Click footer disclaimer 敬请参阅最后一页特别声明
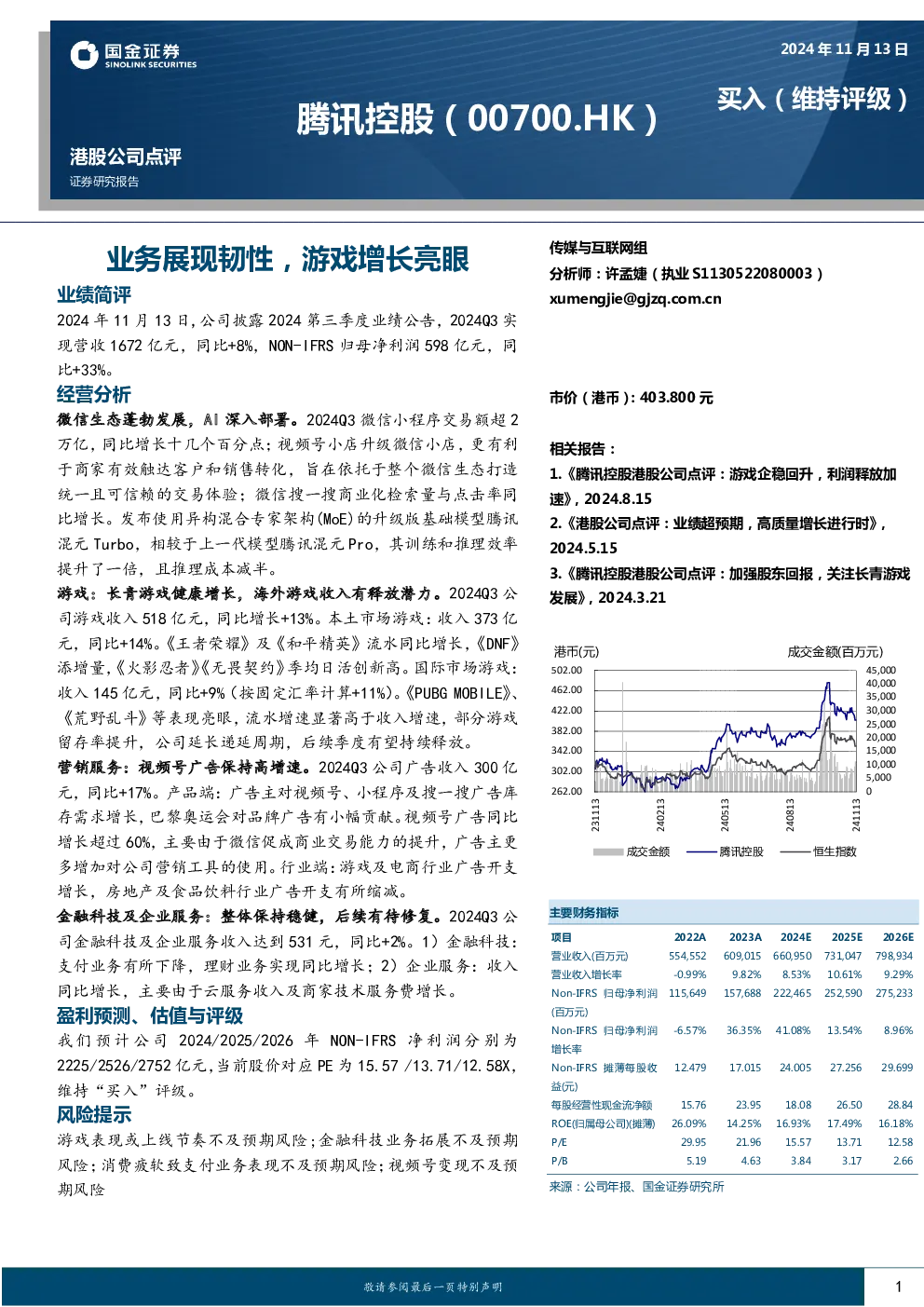The height and width of the screenshot is (1307, 924). 433,1287
